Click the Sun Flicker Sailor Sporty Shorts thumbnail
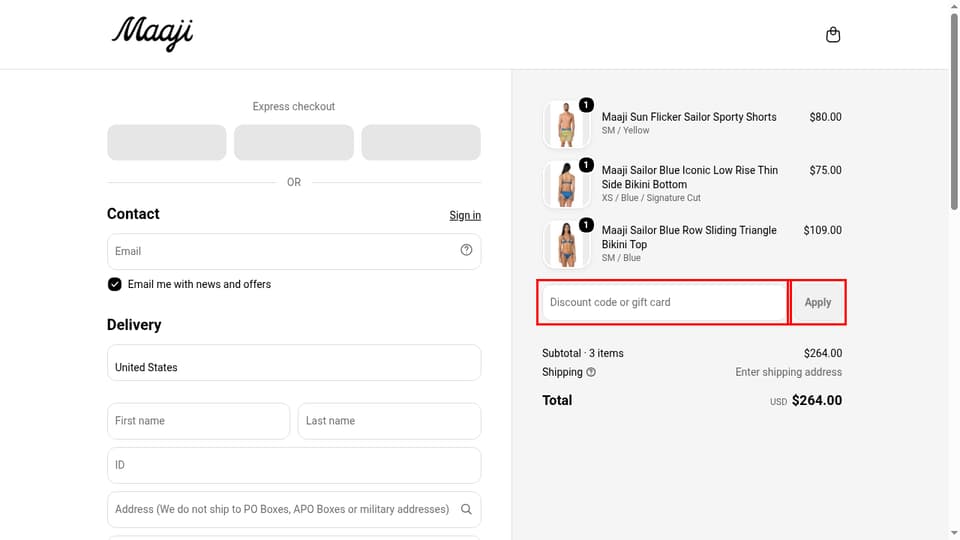Image resolution: width=960 pixels, height=540 pixels. (566, 124)
